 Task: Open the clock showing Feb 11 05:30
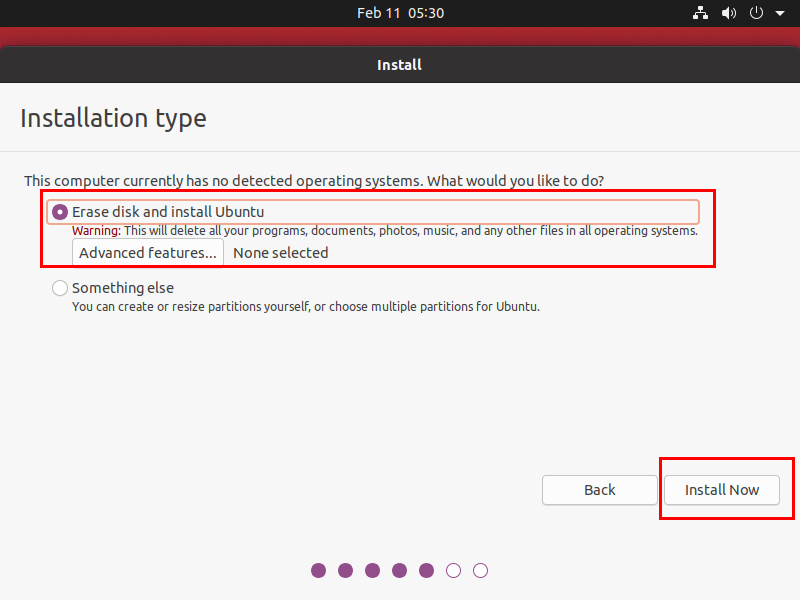pyautogui.click(x=400, y=13)
